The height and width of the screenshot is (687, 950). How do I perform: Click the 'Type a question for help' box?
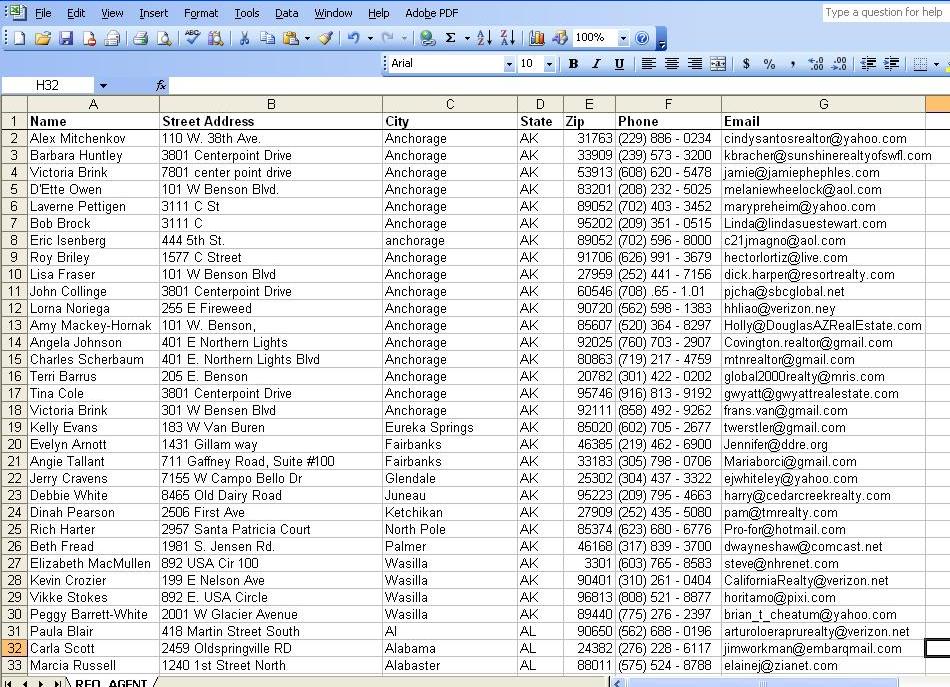coord(884,12)
